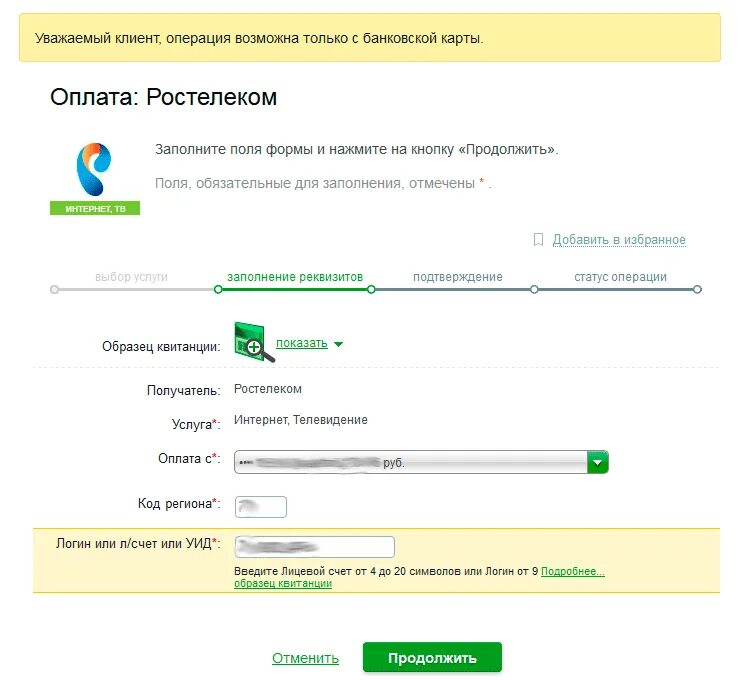
Task: Click the Интернет, Телевидение service text
Action: [x=301, y=420]
